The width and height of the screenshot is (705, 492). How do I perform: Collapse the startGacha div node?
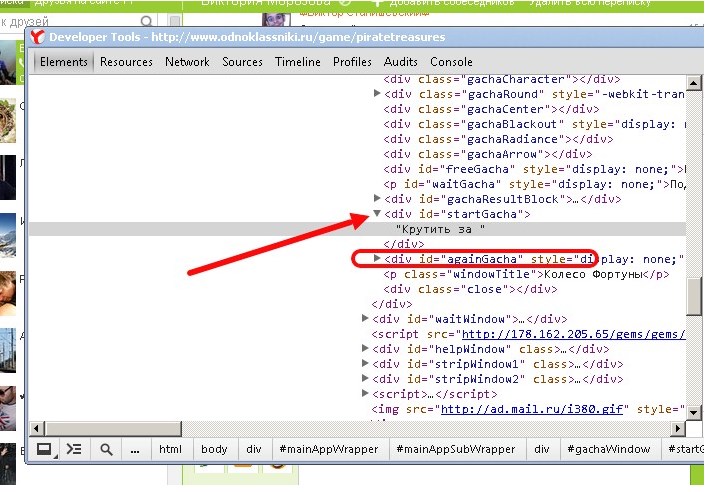377,213
